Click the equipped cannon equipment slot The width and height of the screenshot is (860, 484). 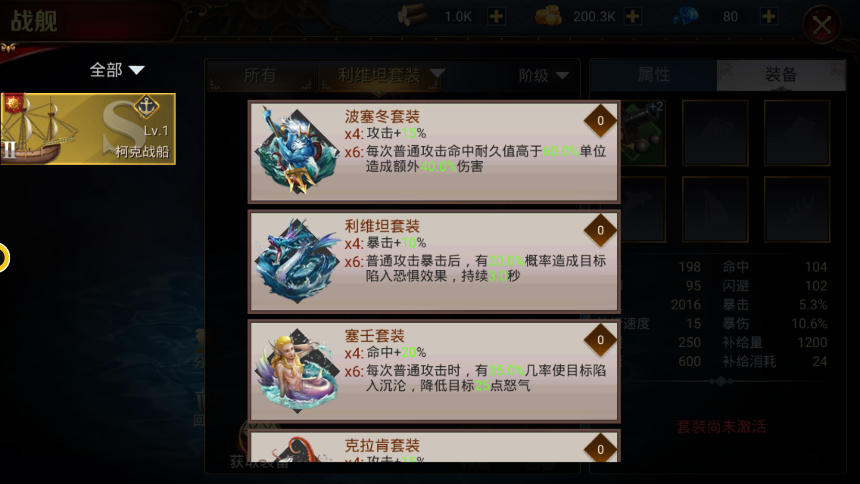[642, 133]
